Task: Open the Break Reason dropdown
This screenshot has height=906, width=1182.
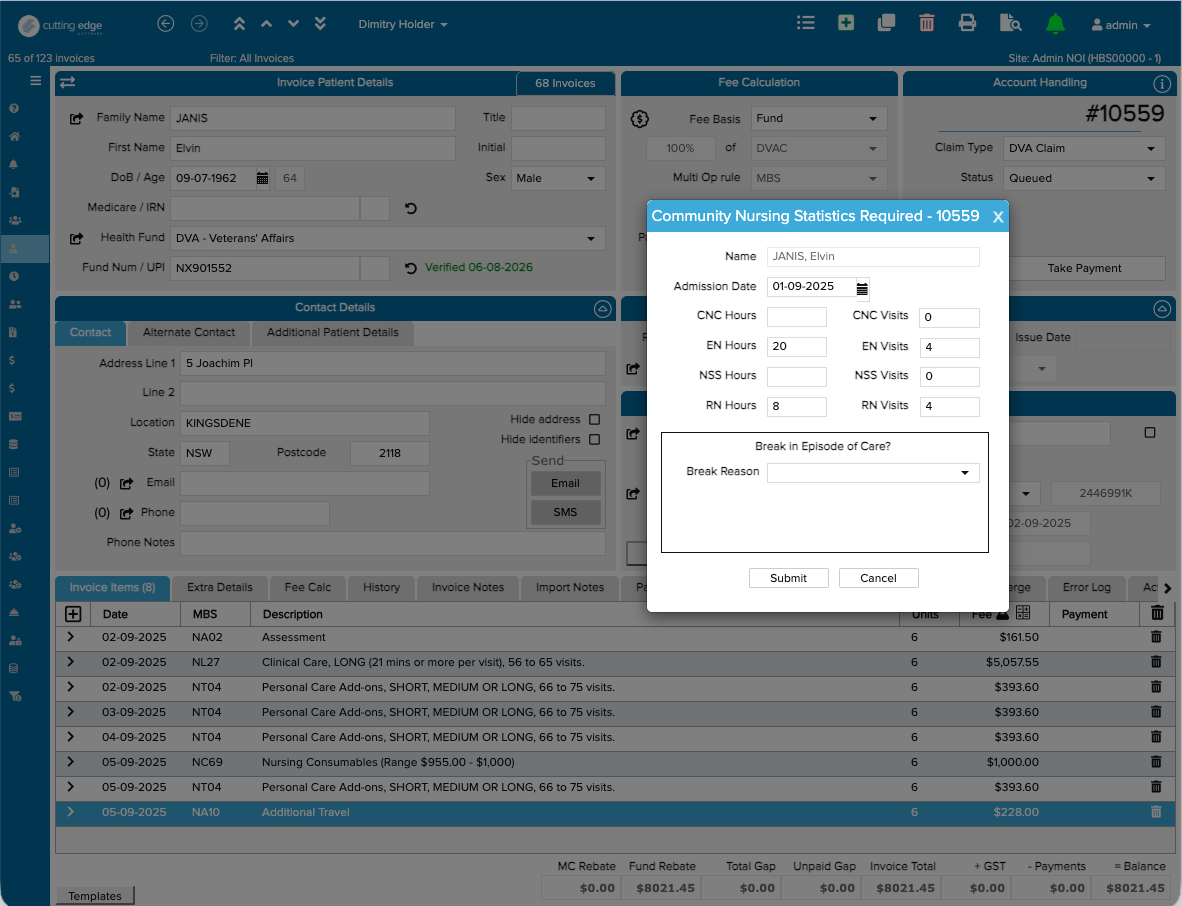Action: point(873,473)
